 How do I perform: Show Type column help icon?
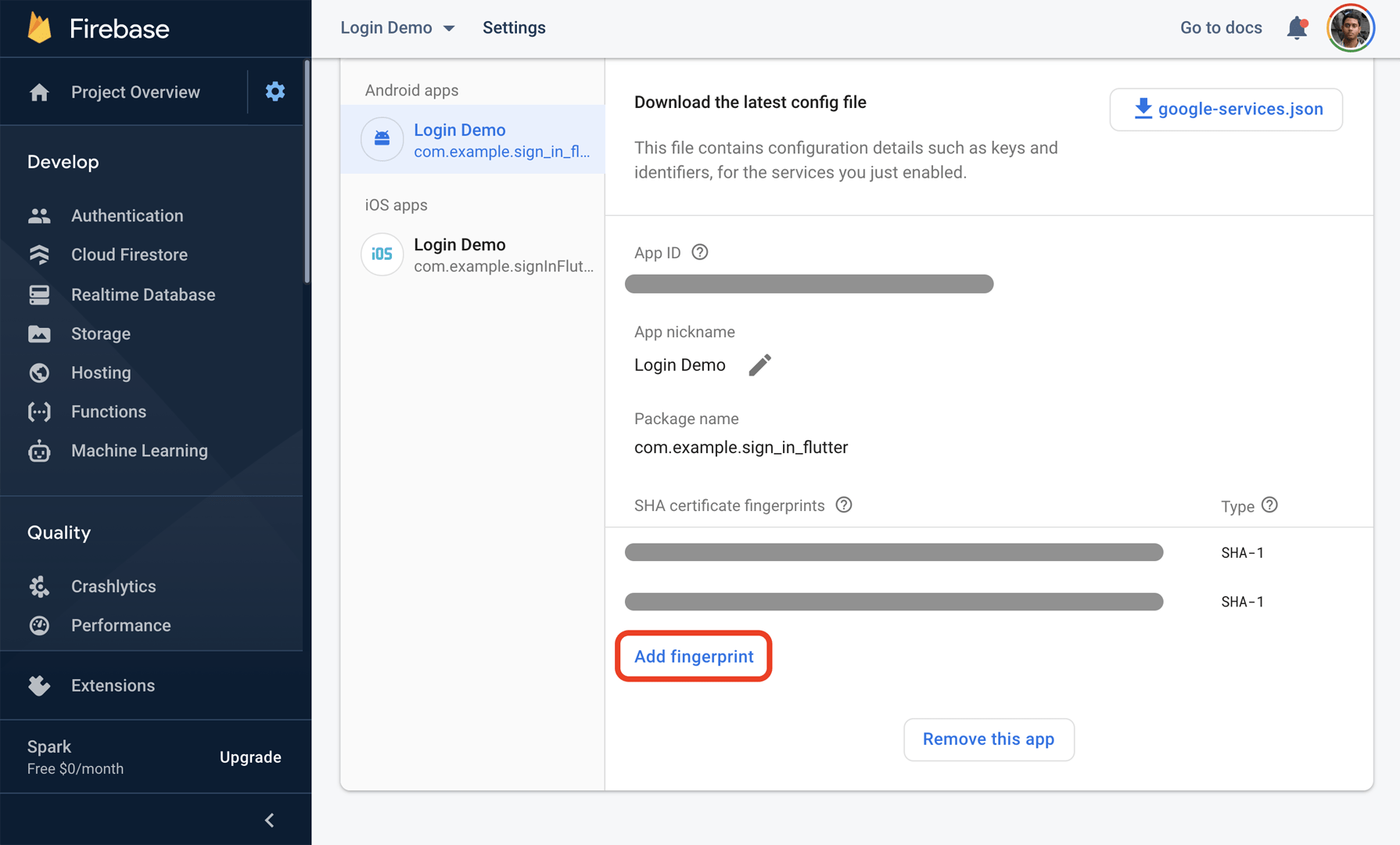tap(1270, 505)
